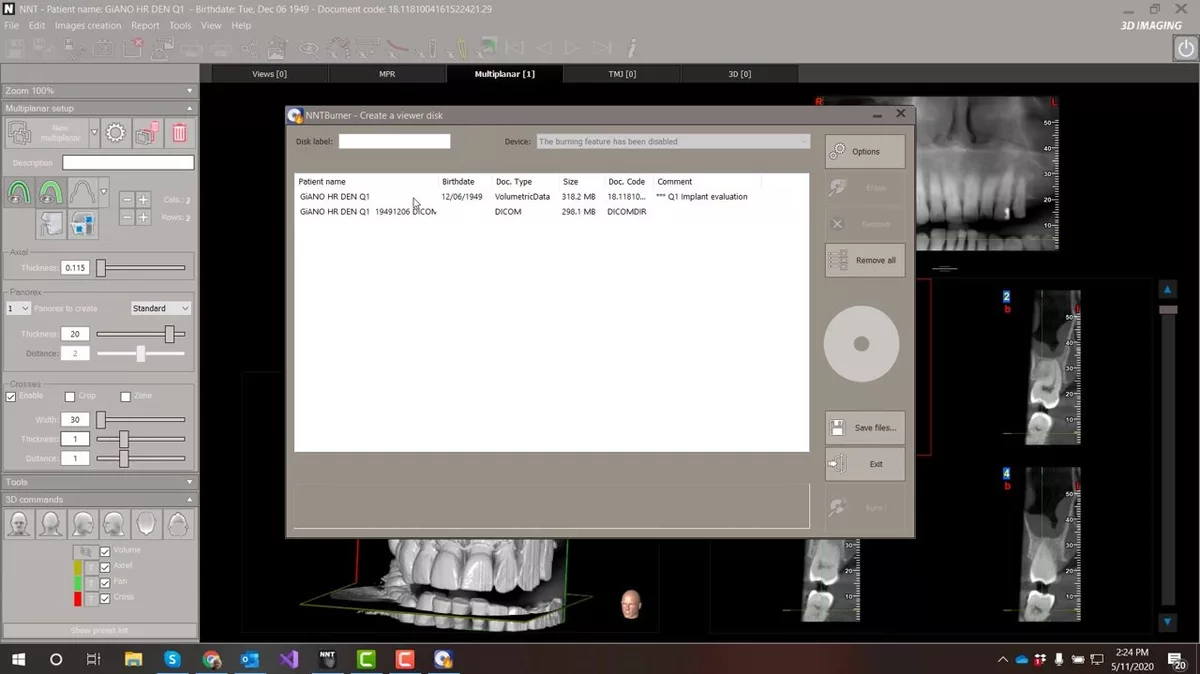Enable the Crop checkbox
The width and height of the screenshot is (1200, 674).
[70, 397]
